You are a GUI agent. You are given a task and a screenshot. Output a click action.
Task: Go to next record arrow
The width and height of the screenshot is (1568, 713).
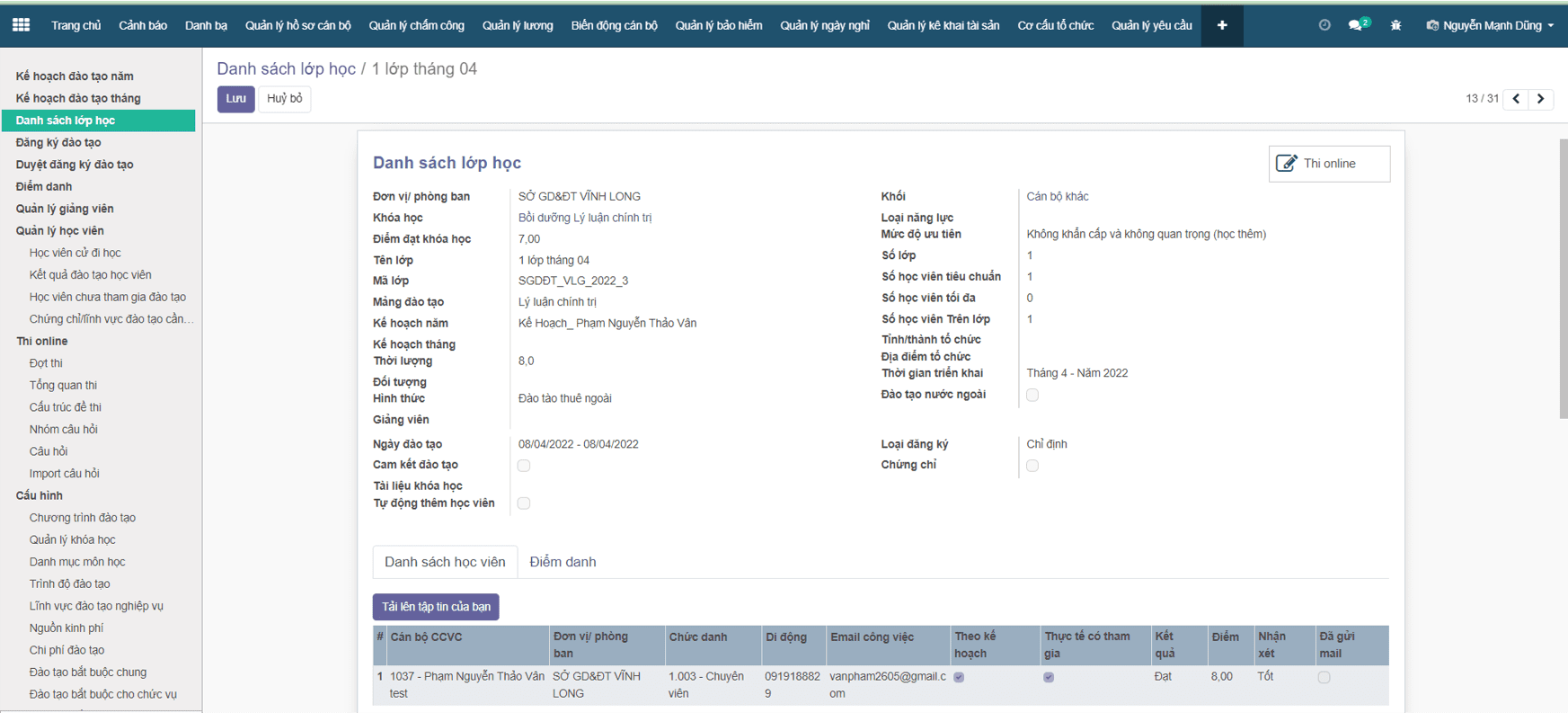click(1540, 99)
